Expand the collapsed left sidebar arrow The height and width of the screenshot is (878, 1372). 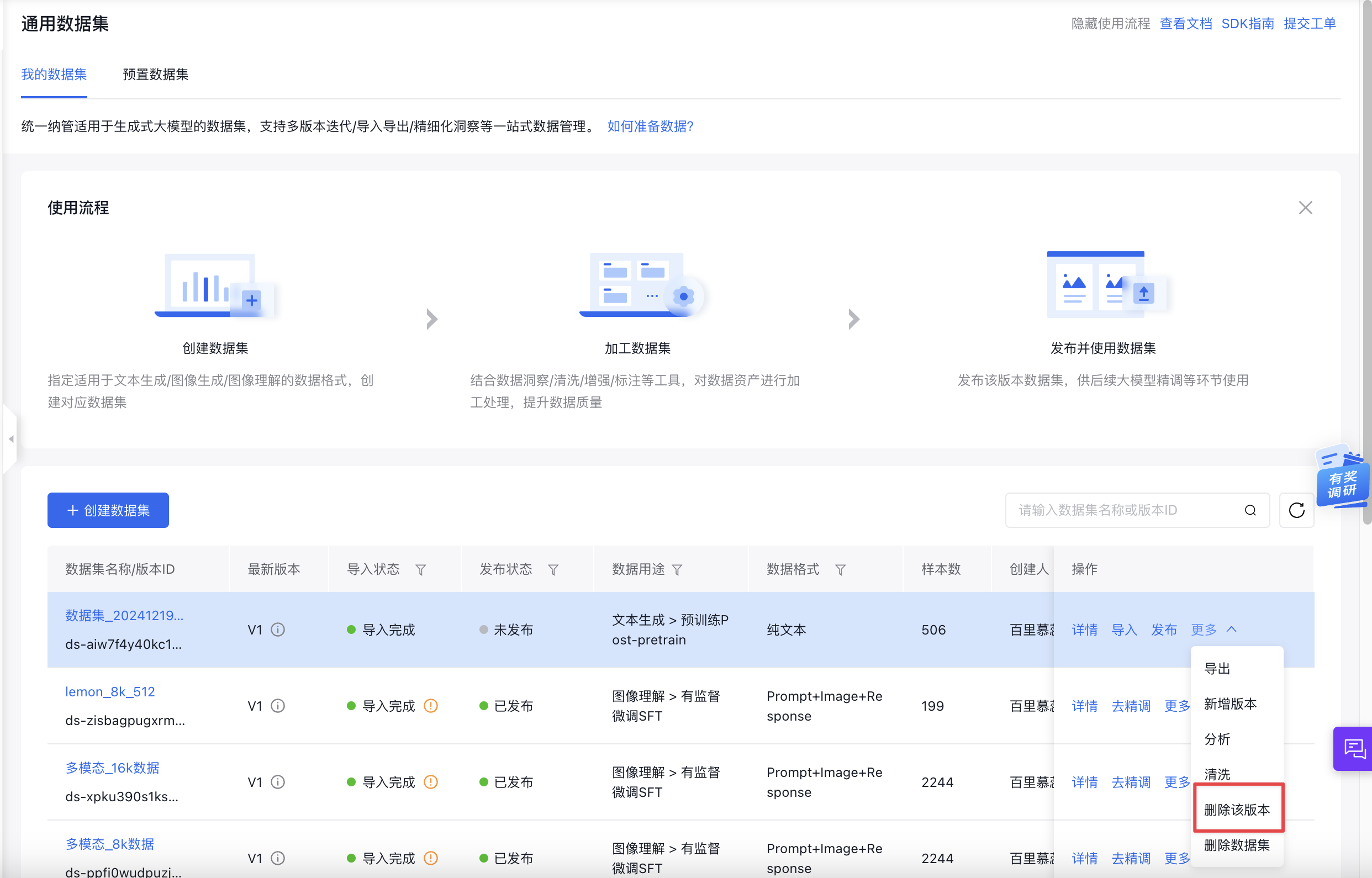10,439
